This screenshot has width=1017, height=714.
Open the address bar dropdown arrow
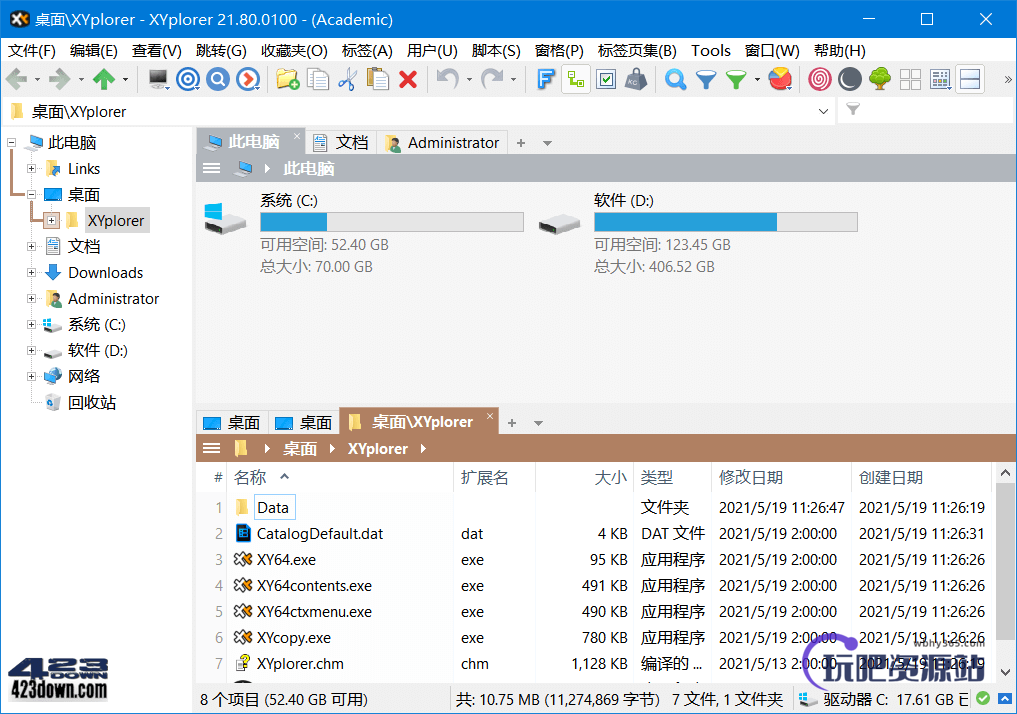(823, 112)
